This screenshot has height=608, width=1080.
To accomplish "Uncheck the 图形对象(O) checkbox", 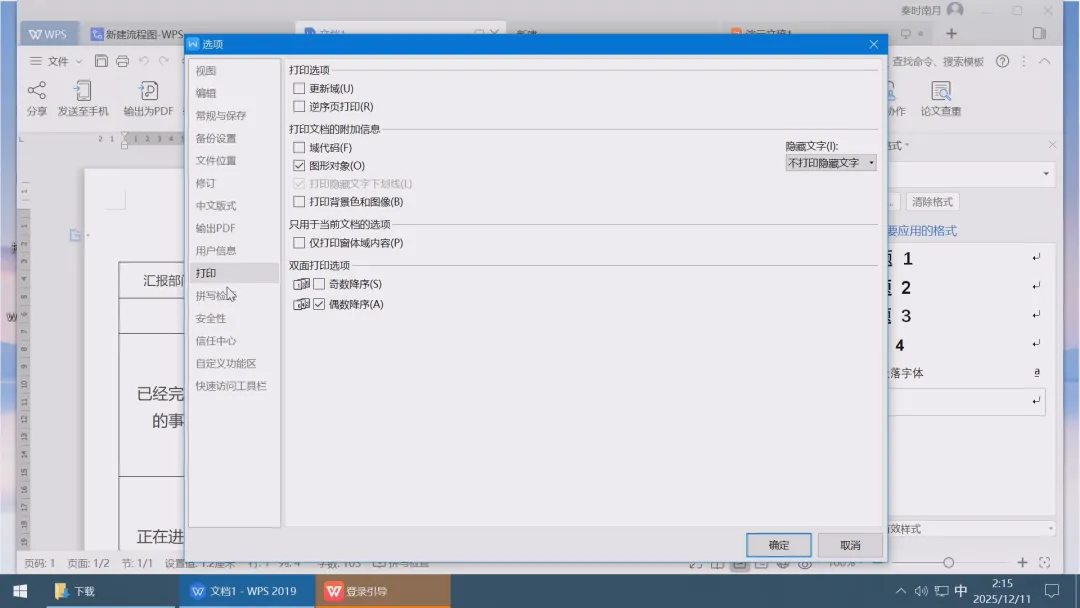I will (299, 165).
